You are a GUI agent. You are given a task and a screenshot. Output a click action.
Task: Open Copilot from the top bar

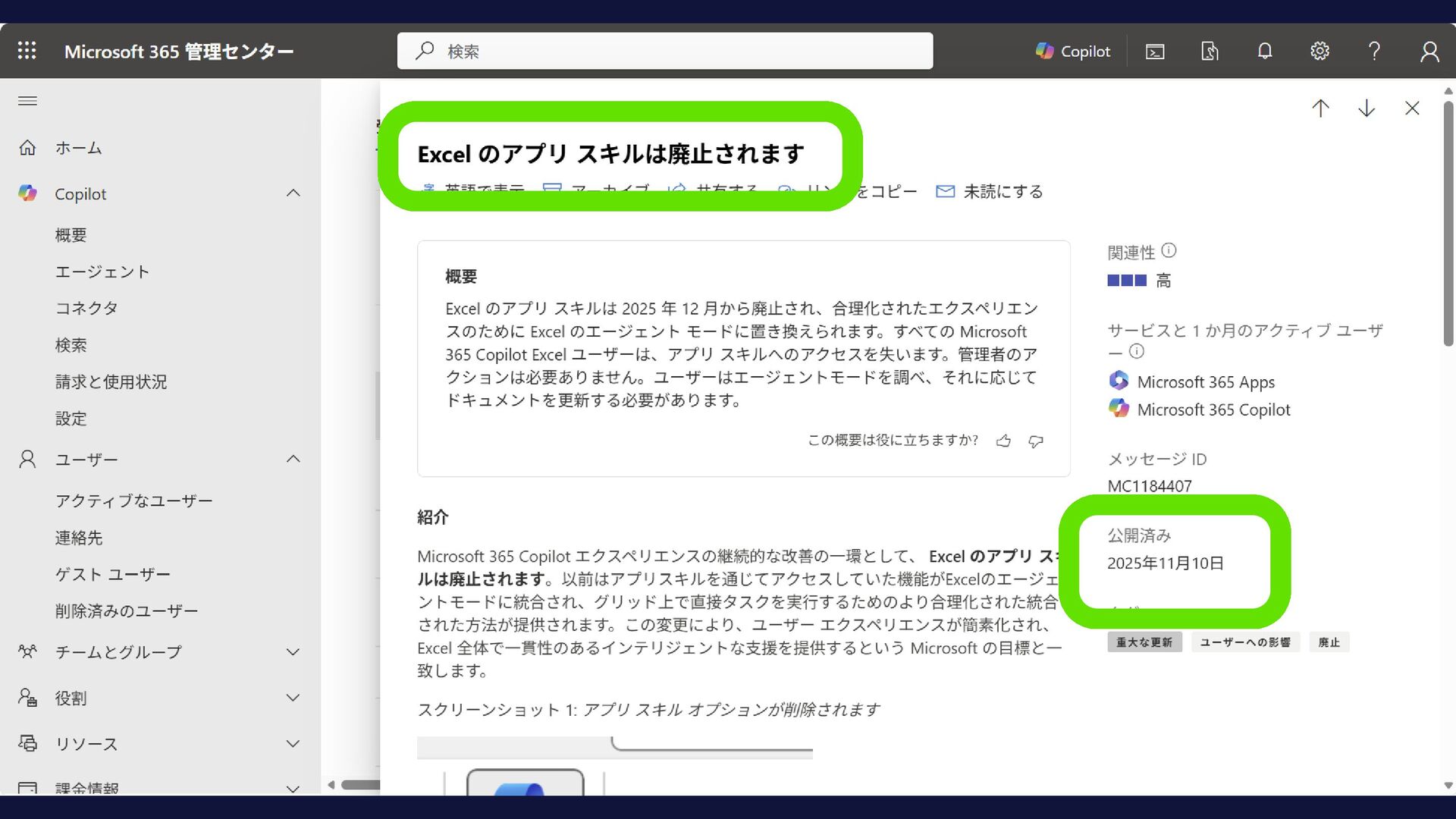(x=1072, y=51)
